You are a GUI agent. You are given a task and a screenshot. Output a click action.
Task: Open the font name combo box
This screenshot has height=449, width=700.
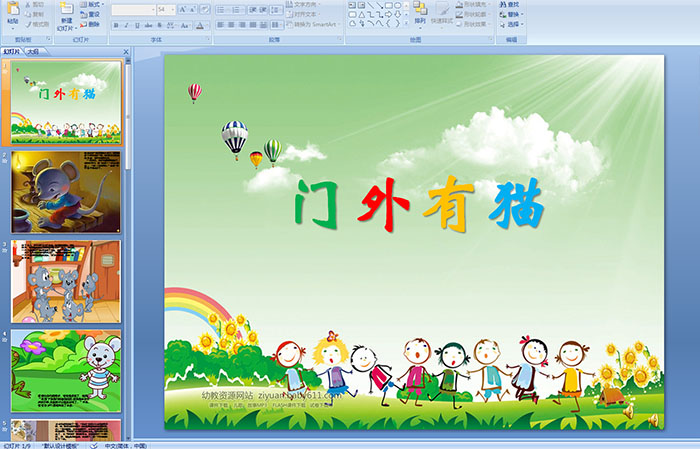(133, 9)
